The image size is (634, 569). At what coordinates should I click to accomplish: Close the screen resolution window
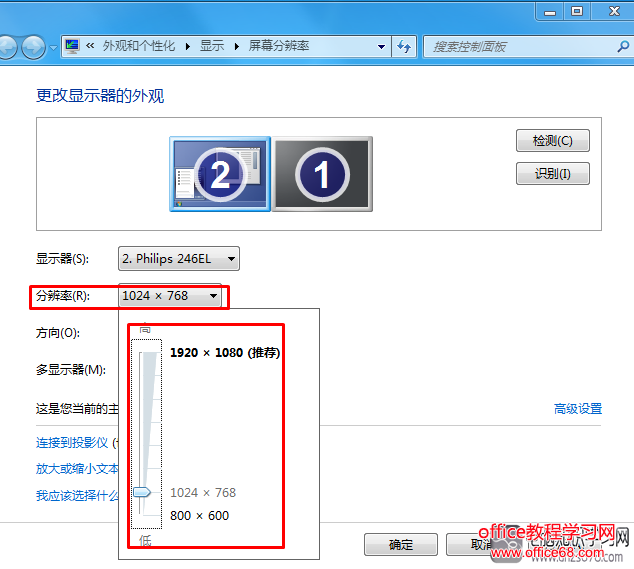point(614,11)
